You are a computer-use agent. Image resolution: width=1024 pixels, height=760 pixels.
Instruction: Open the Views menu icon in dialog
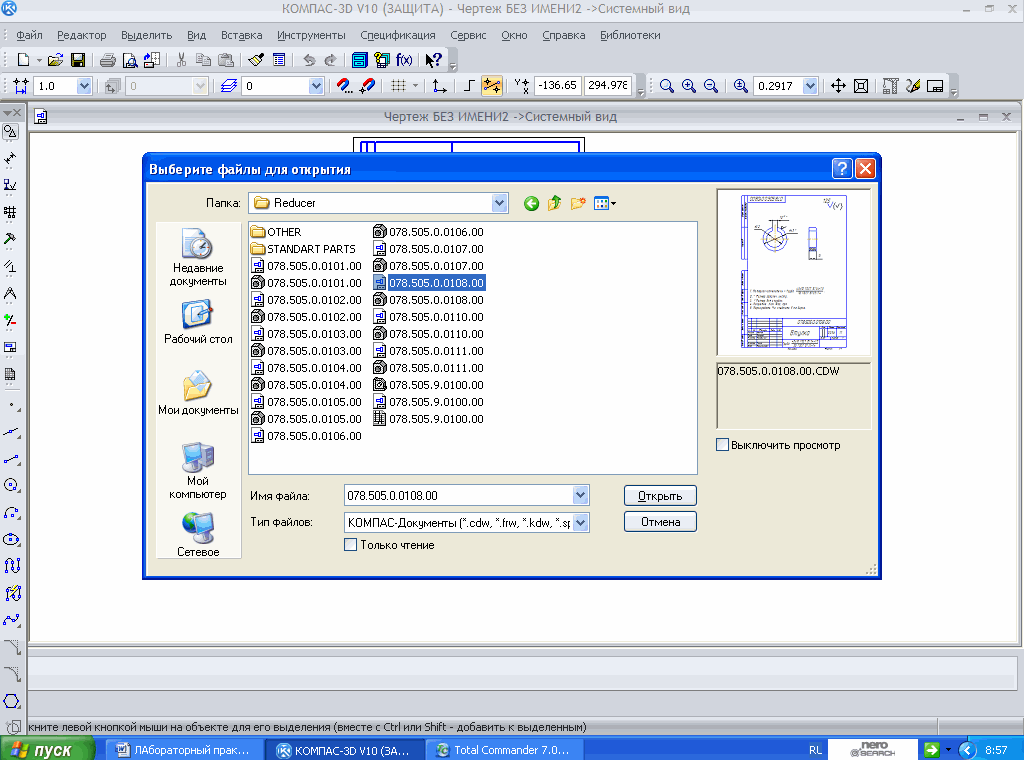[605, 203]
